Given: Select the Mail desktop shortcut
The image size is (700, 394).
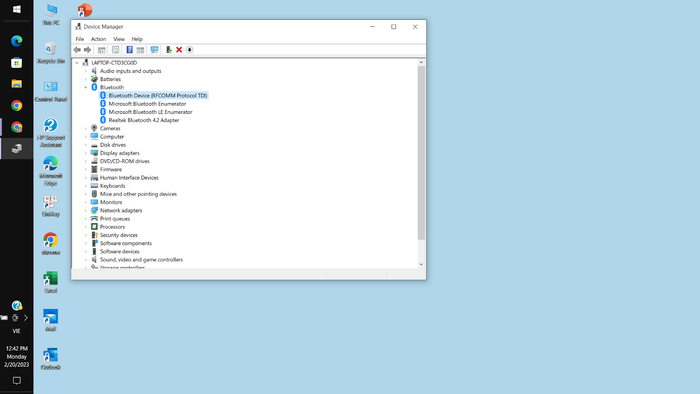Looking at the screenshot, I should (51, 320).
